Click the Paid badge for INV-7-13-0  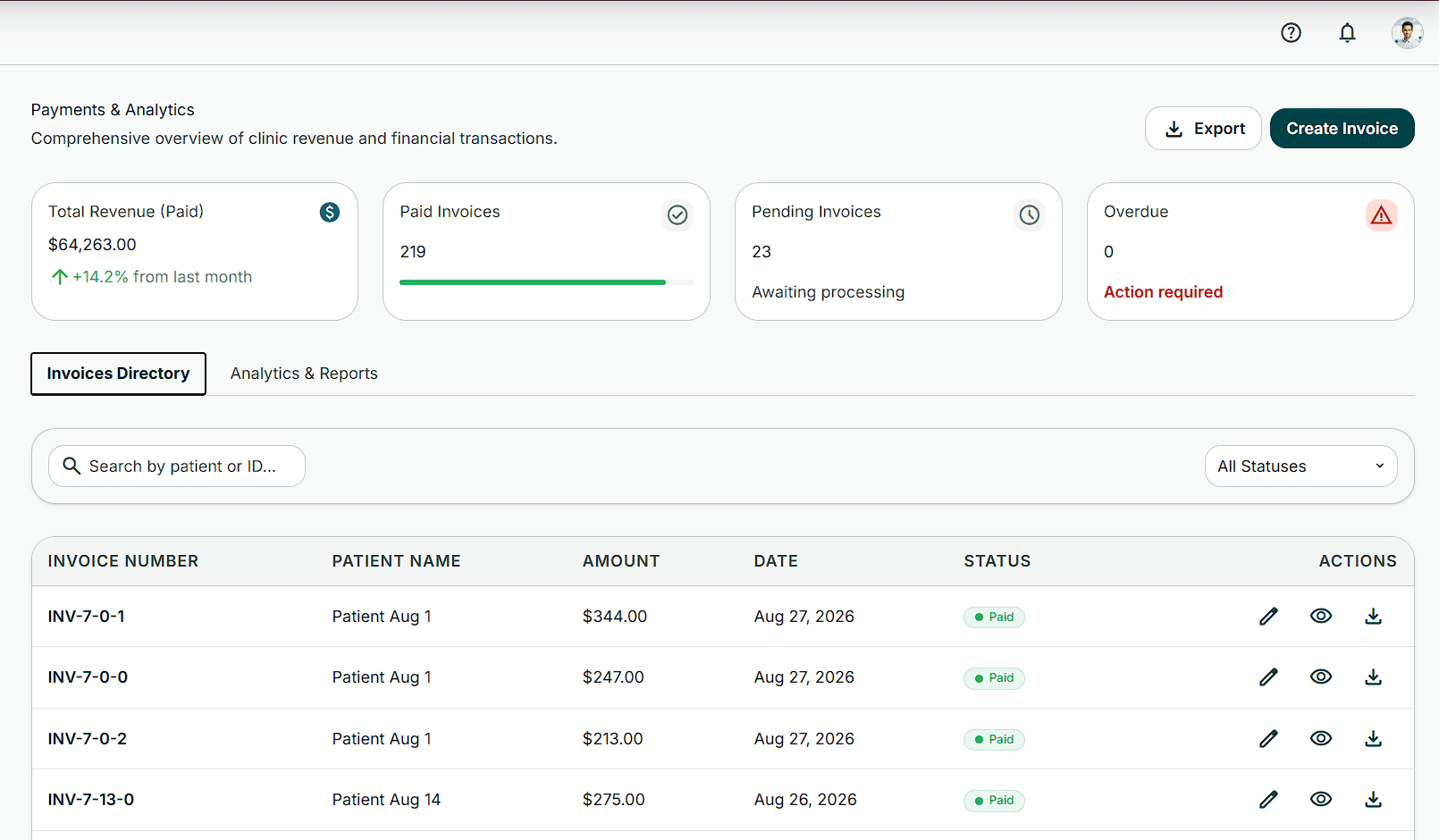(x=994, y=801)
